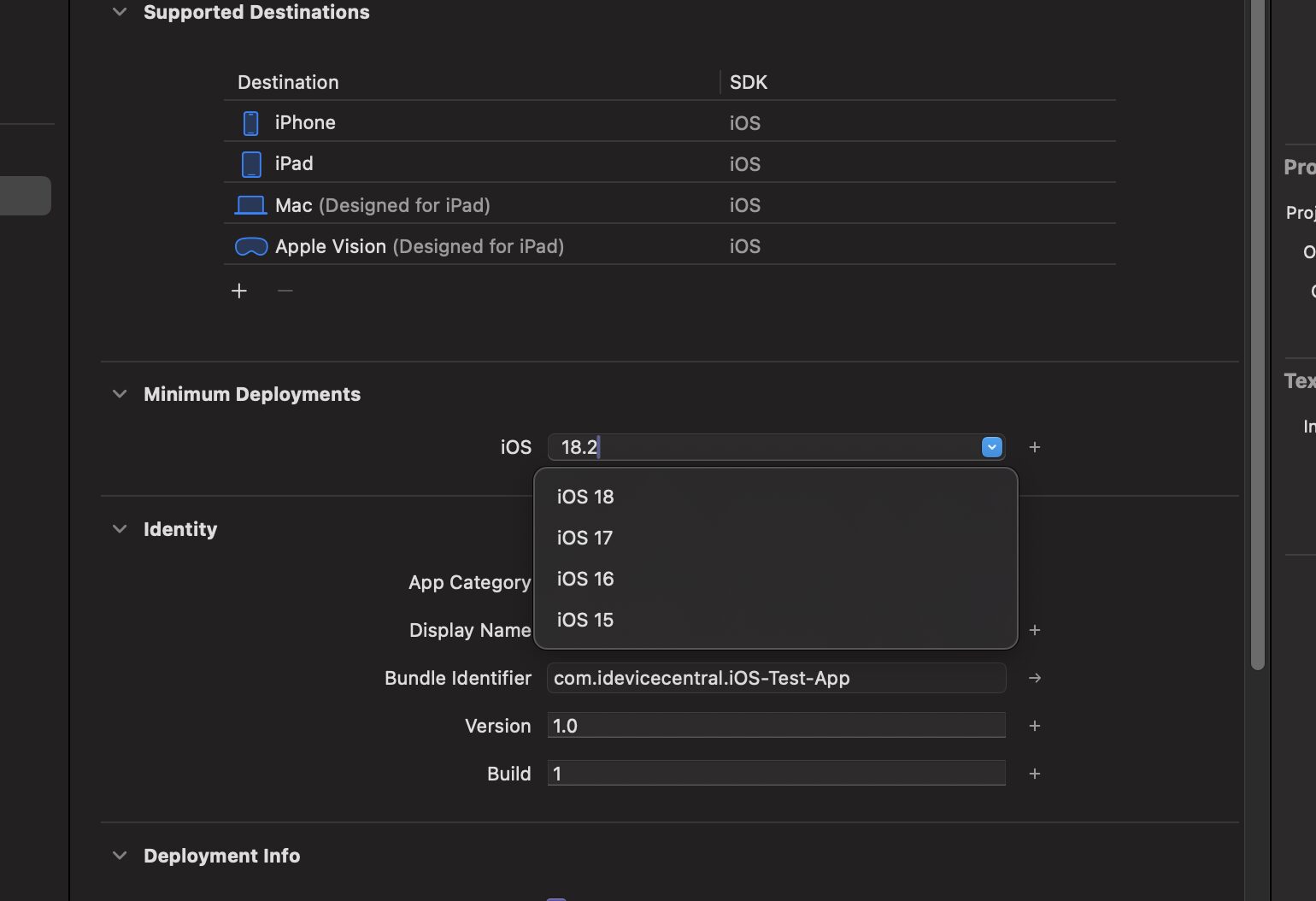
Task: Collapse the Minimum Deployments section
Action: click(x=119, y=394)
